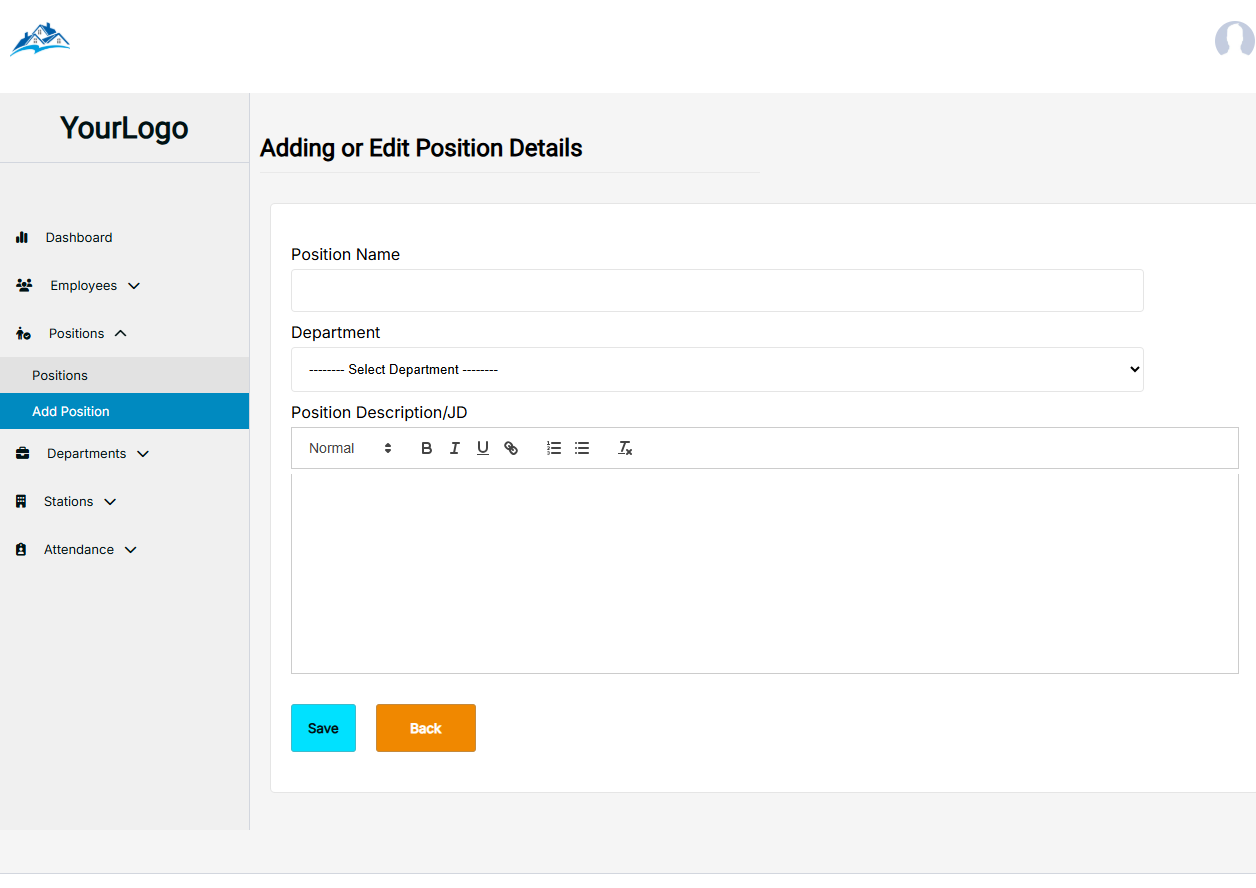Viewport: 1256px width, 888px height.
Task: Go to Dashboard in the sidebar
Action: 78,238
